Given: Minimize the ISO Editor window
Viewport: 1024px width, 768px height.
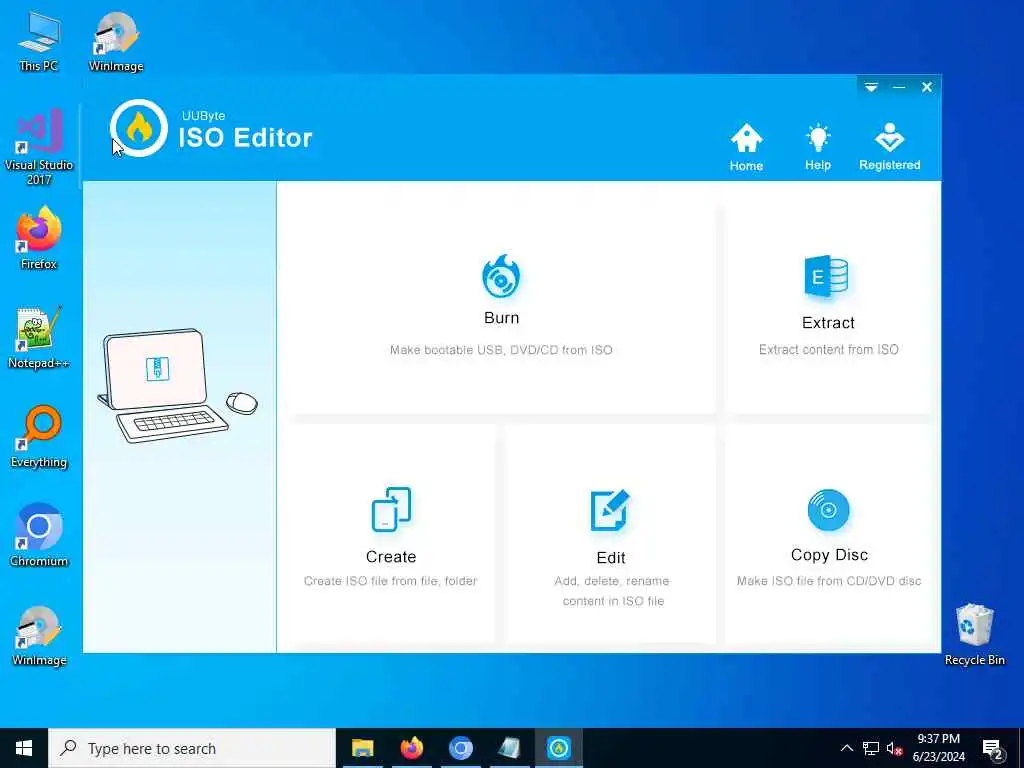Looking at the screenshot, I should tap(899, 87).
